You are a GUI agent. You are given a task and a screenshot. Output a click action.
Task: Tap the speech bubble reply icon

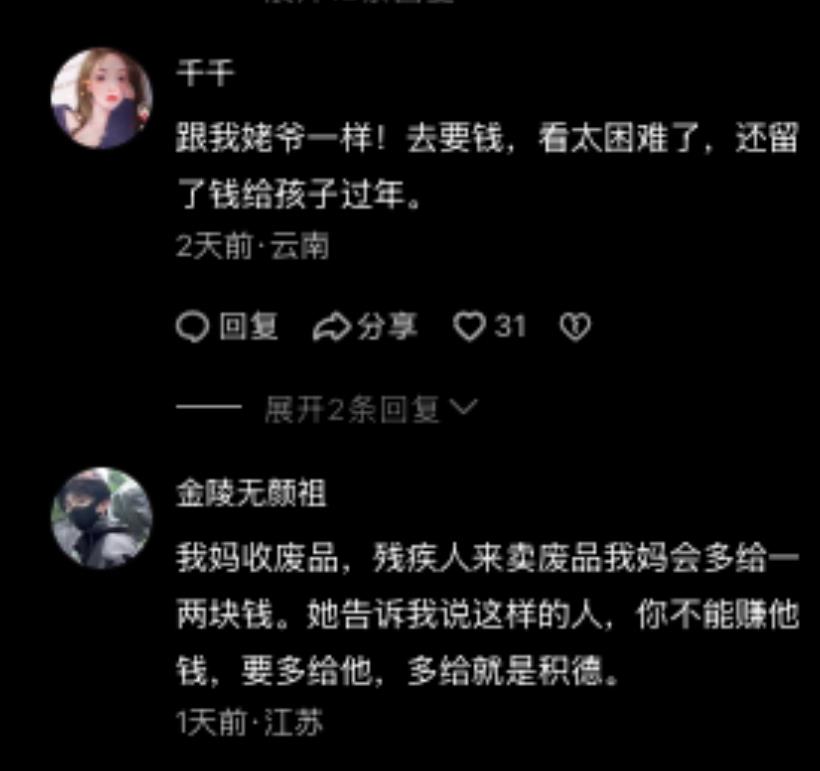pyautogui.click(x=192, y=327)
